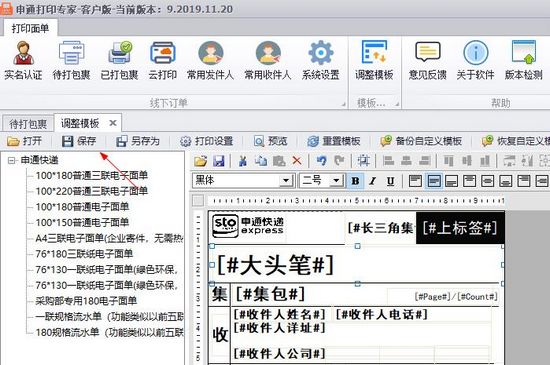Align selected elements to bottom

[x=485, y=161]
